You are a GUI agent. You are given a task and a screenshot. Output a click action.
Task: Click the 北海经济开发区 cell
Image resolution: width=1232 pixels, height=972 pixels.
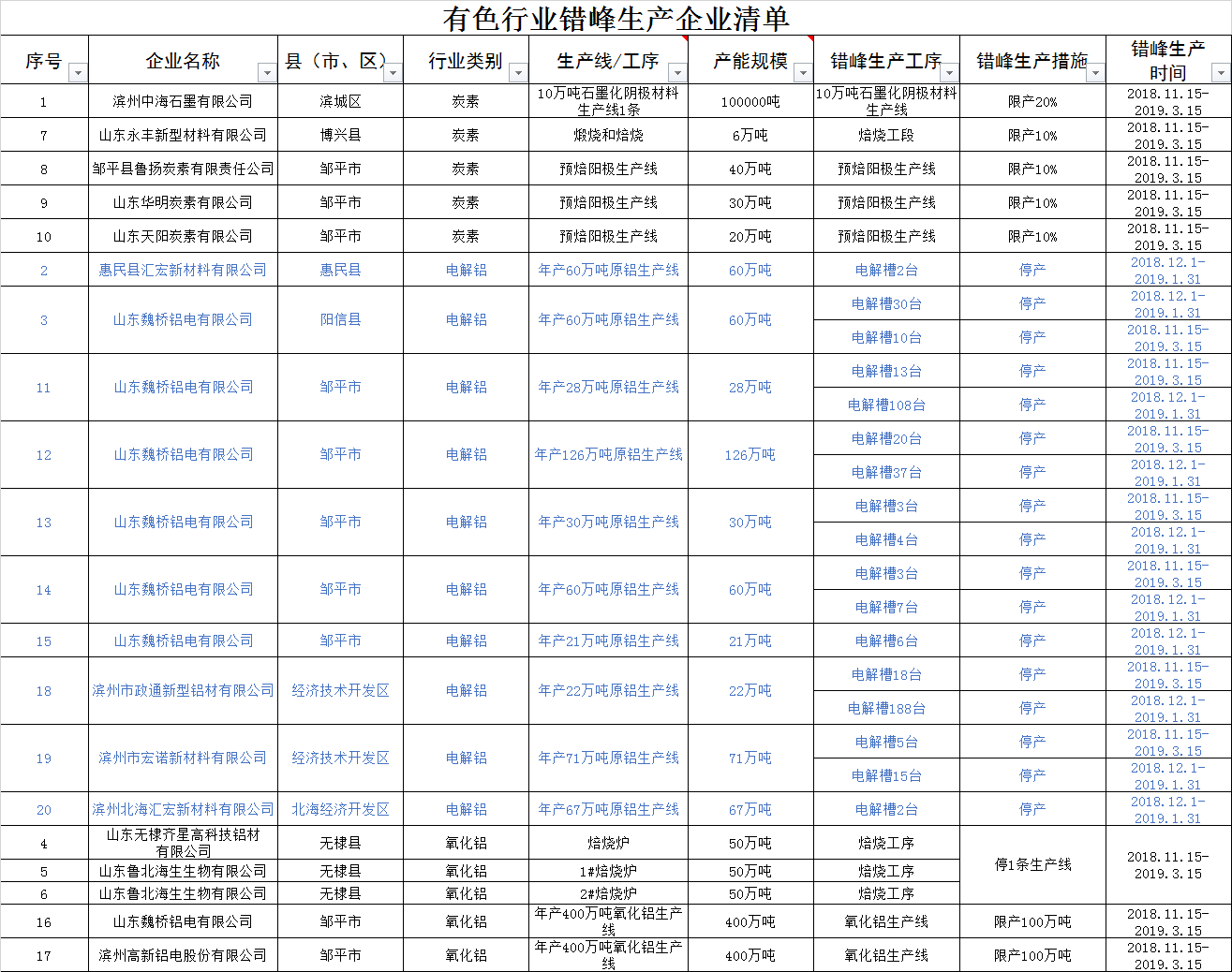pos(340,809)
